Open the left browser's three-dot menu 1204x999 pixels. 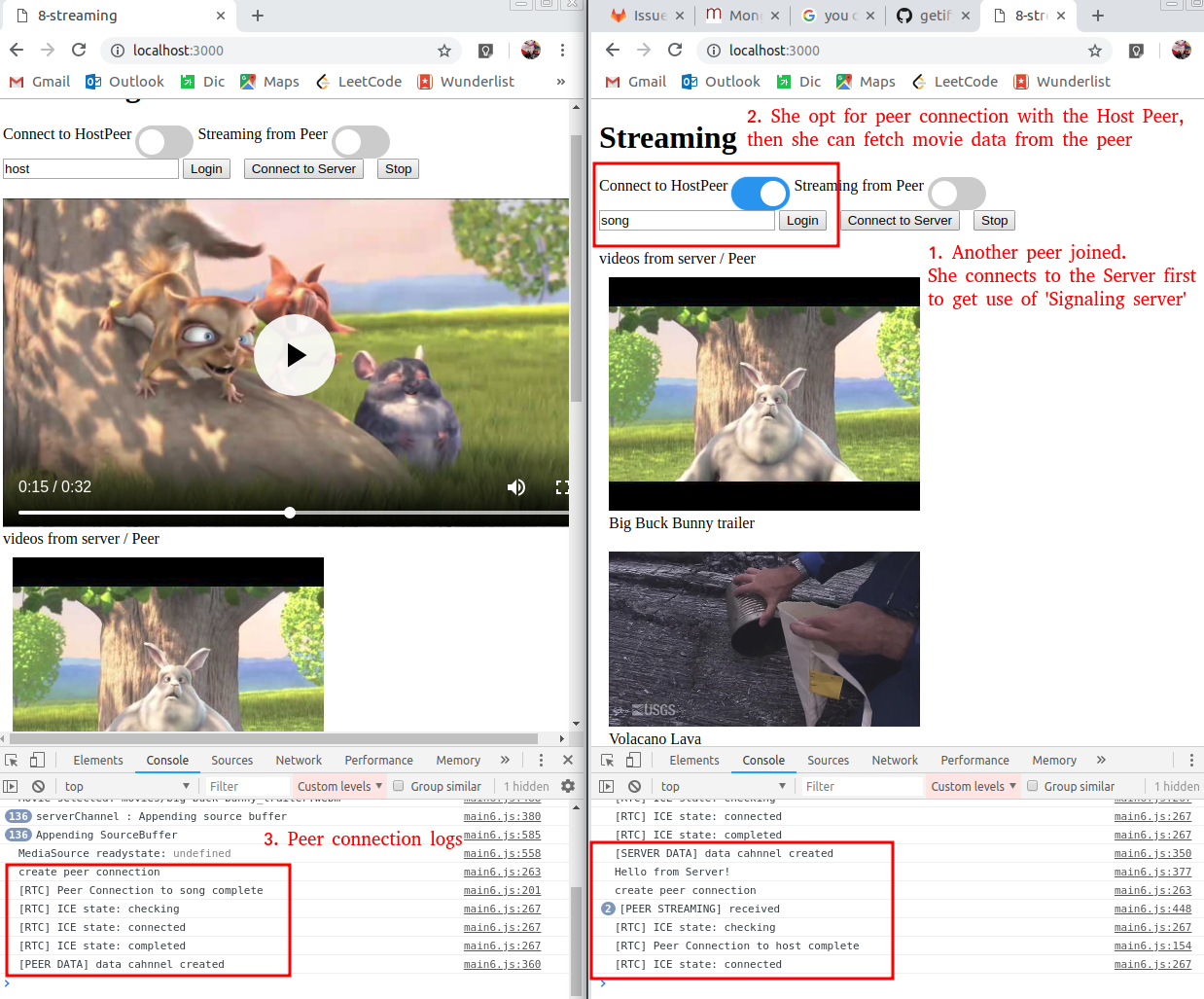pos(562,50)
